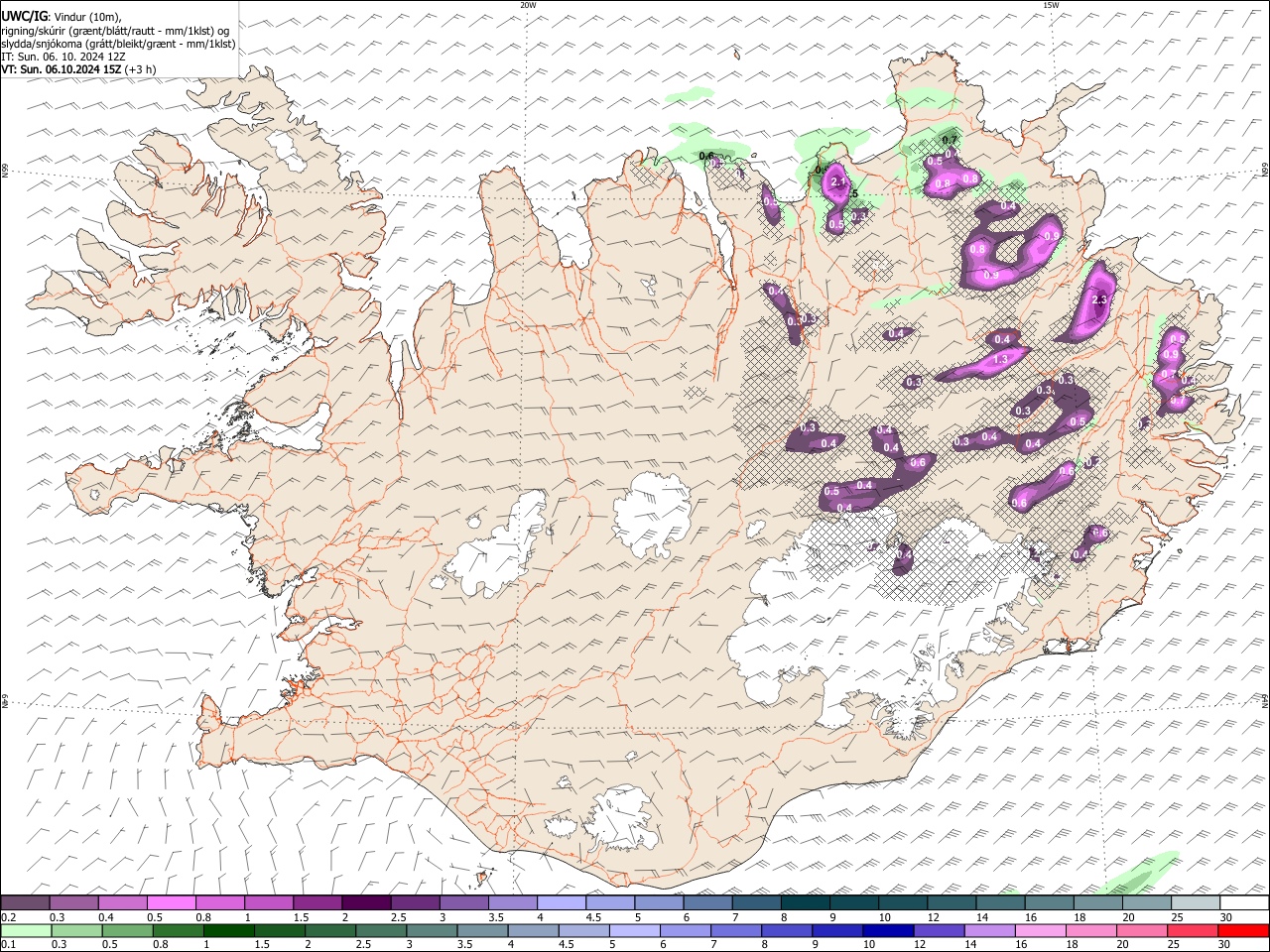1270x952 pixels.
Task: Pick the light gray swatch labeled 25
Action: [x=1197, y=903]
